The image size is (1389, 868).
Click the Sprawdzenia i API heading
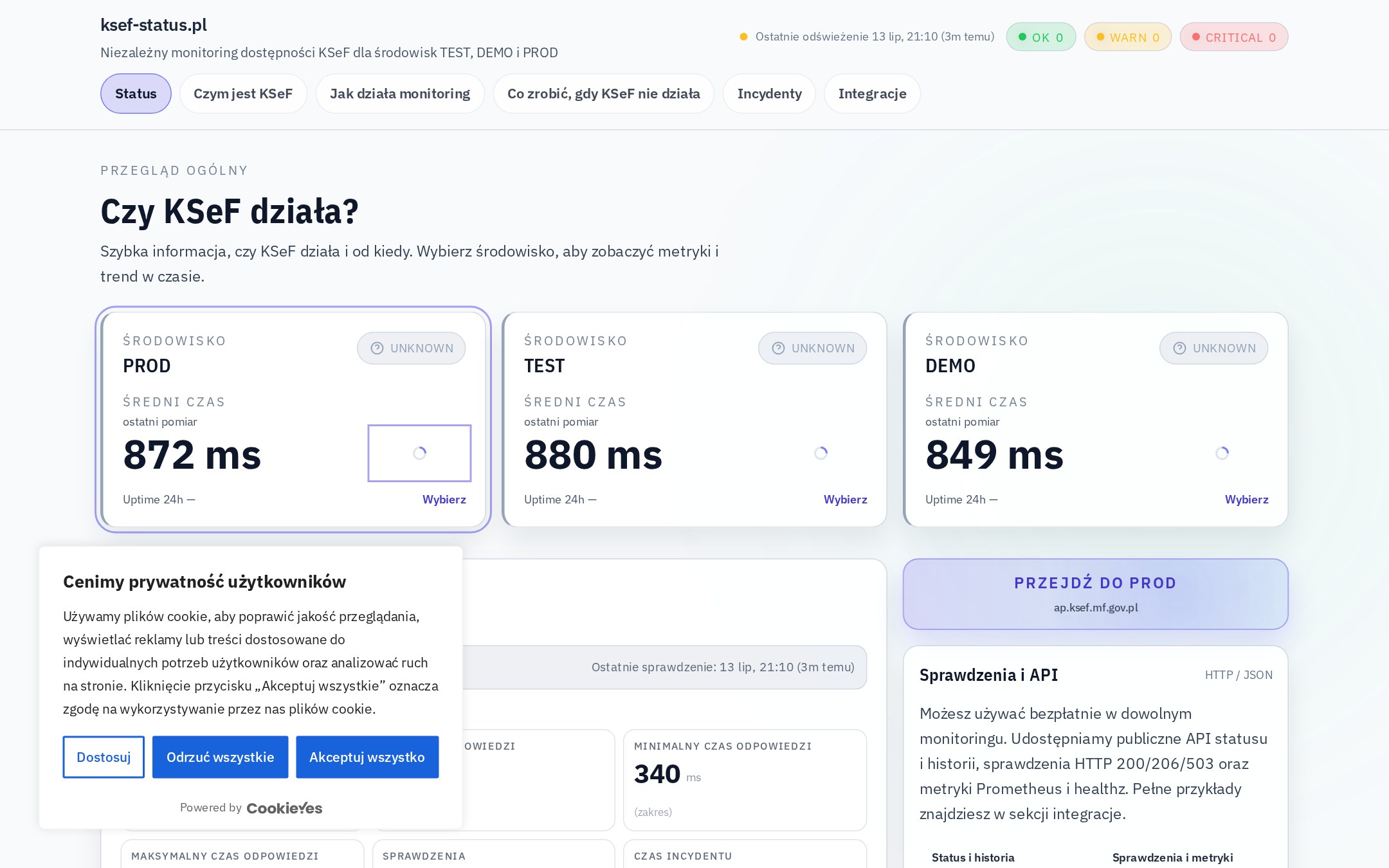click(x=988, y=675)
